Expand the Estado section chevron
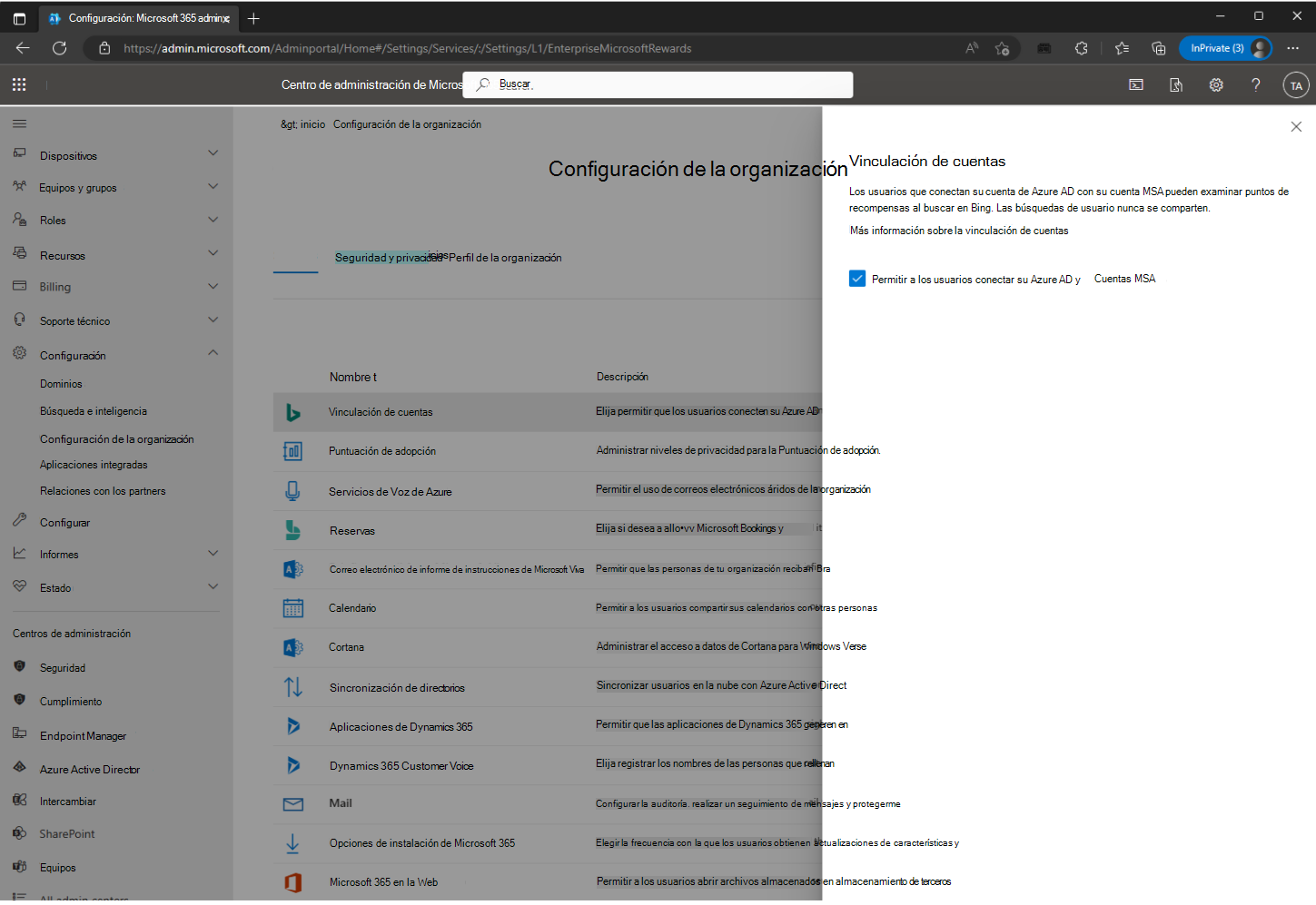This screenshot has width=1316, height=905. (x=213, y=586)
